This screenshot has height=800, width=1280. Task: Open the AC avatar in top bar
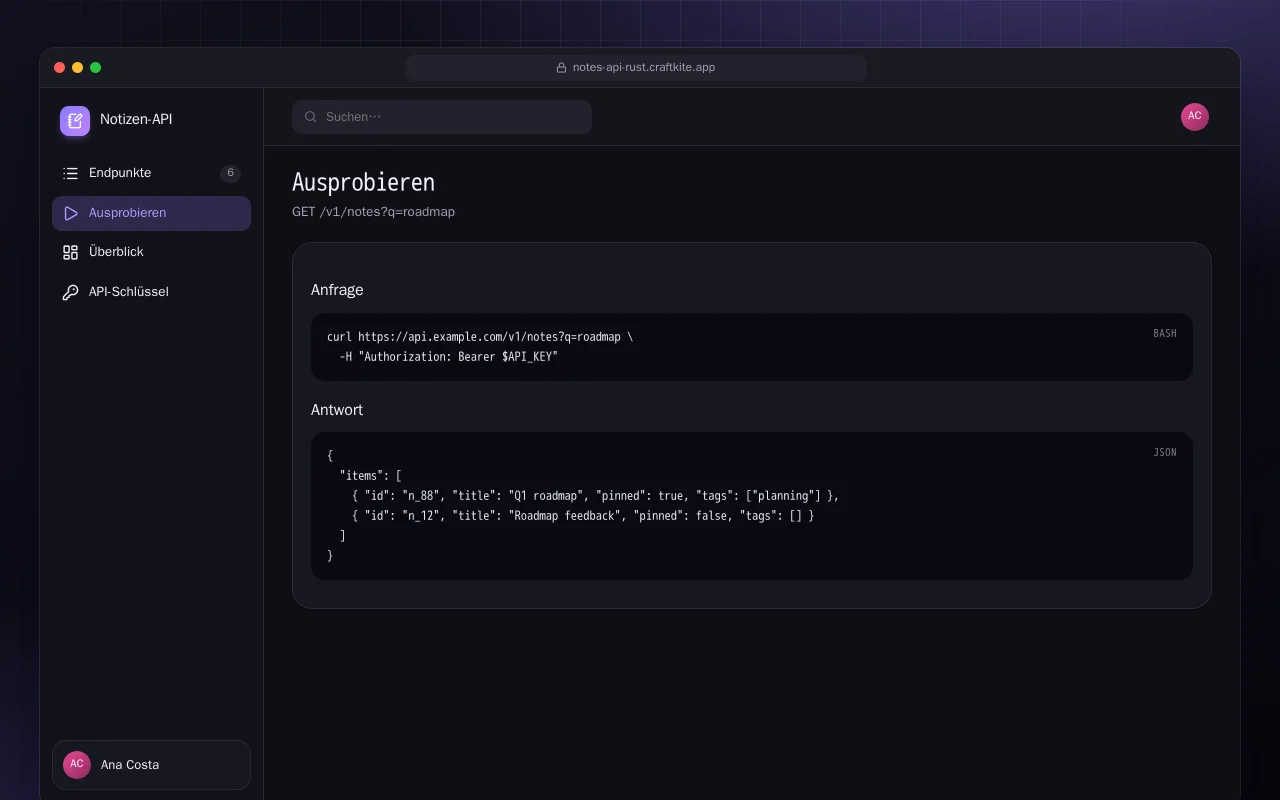pos(1195,117)
